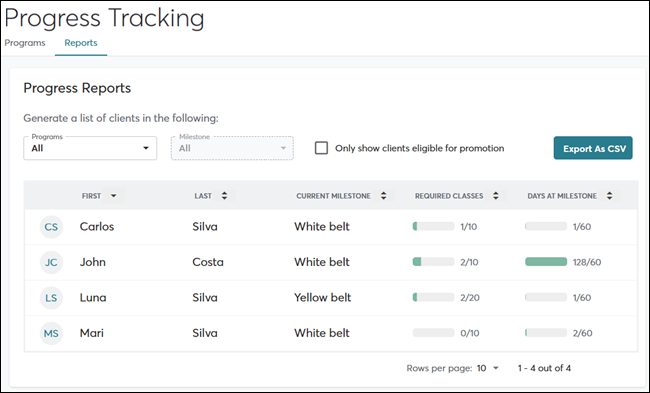Click Carlos's White belt cell
The width and height of the screenshot is (650, 393).
(x=322, y=227)
